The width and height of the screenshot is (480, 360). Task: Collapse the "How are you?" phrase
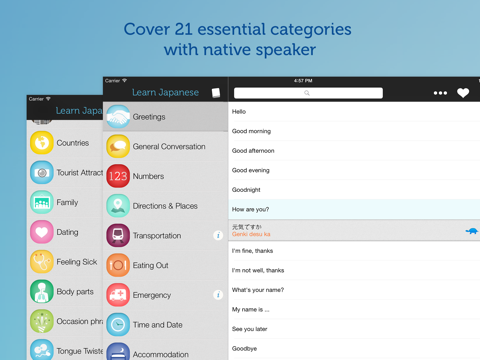(354, 209)
